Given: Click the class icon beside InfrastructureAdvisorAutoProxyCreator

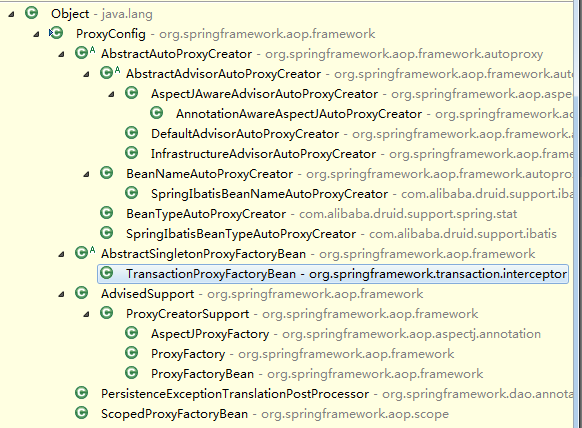Looking at the screenshot, I should tap(131, 153).
